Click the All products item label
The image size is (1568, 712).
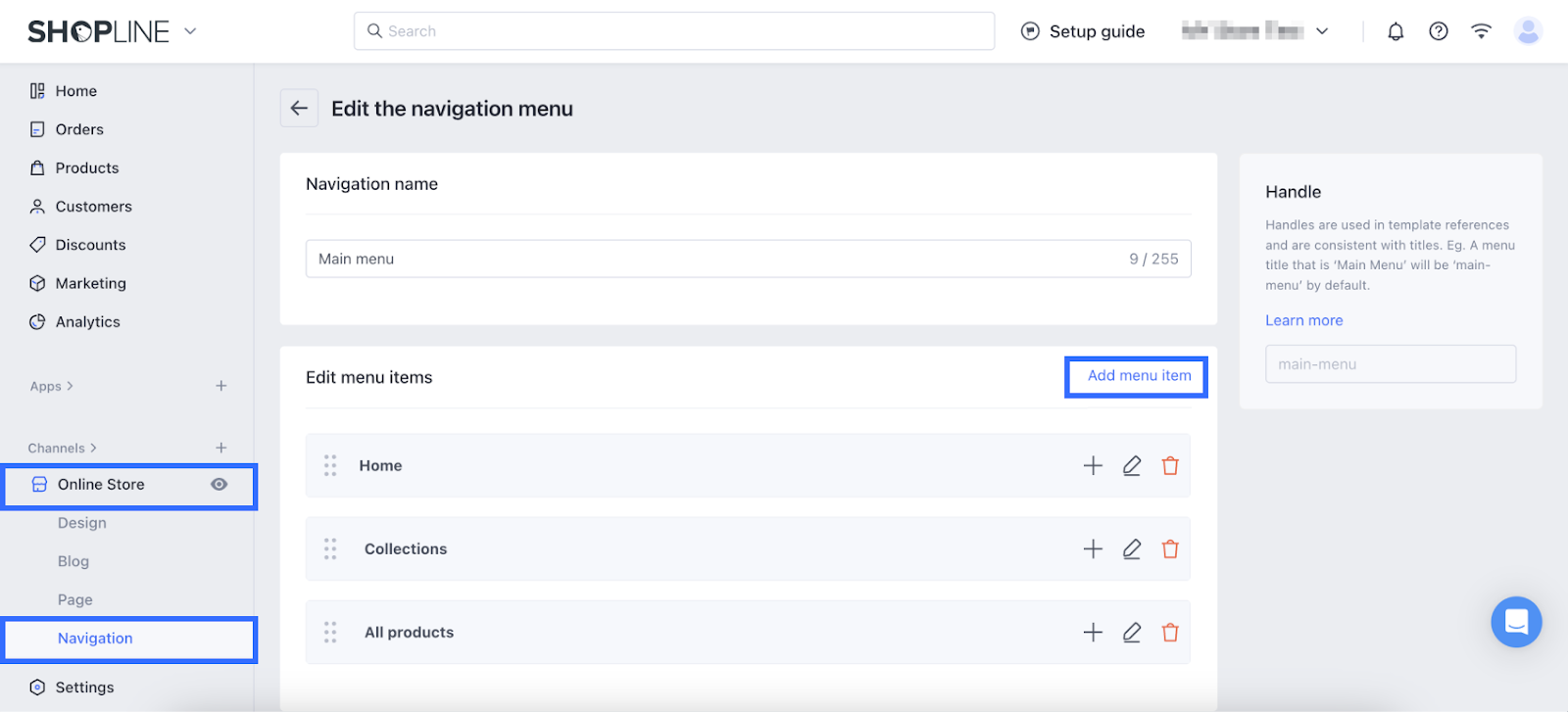pyautogui.click(x=409, y=632)
